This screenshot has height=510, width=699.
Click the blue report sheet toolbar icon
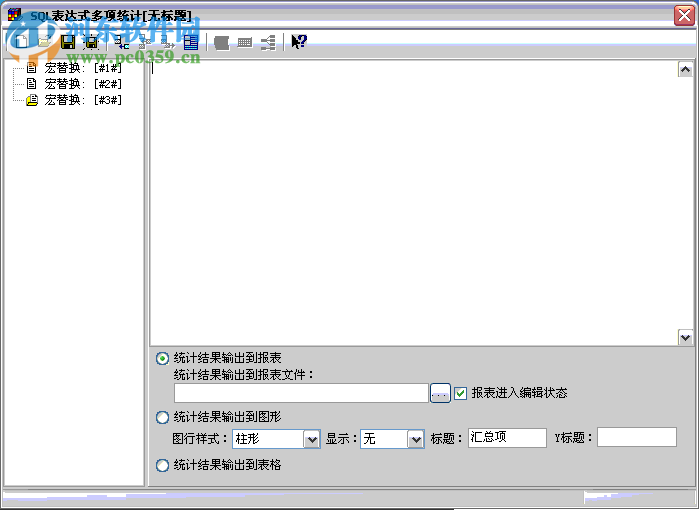191,42
